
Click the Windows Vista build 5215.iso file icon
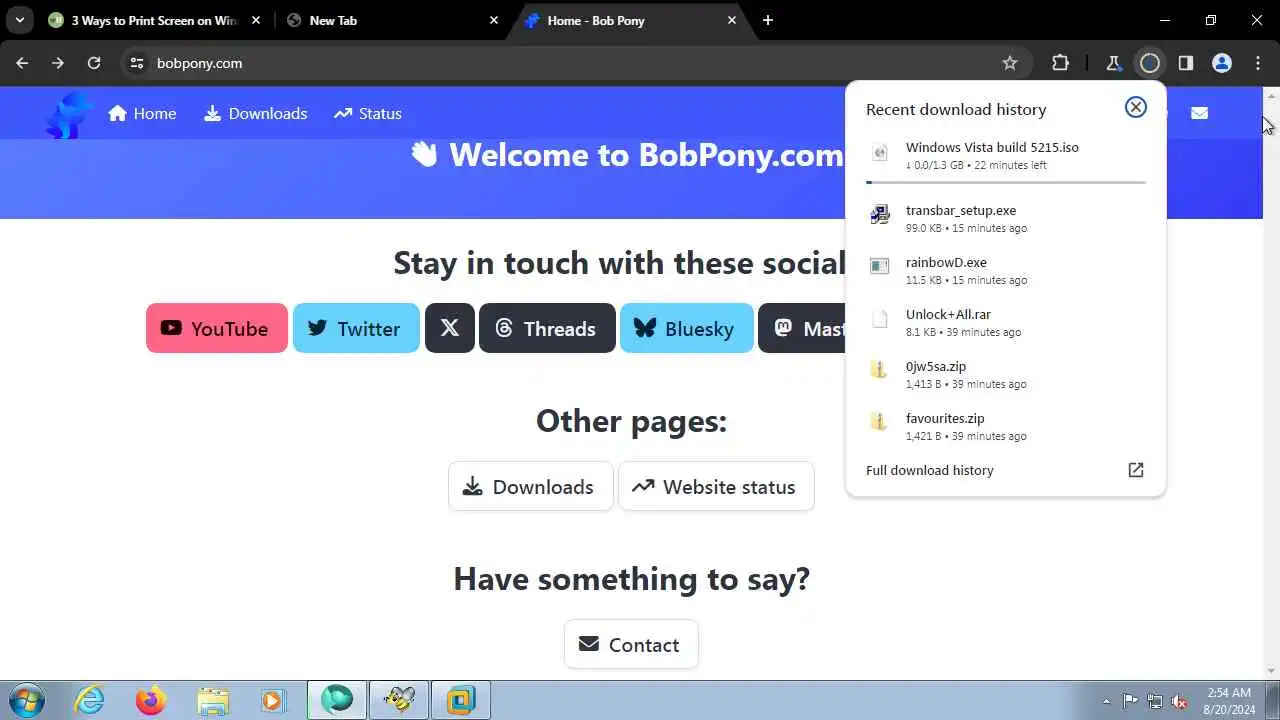point(880,153)
